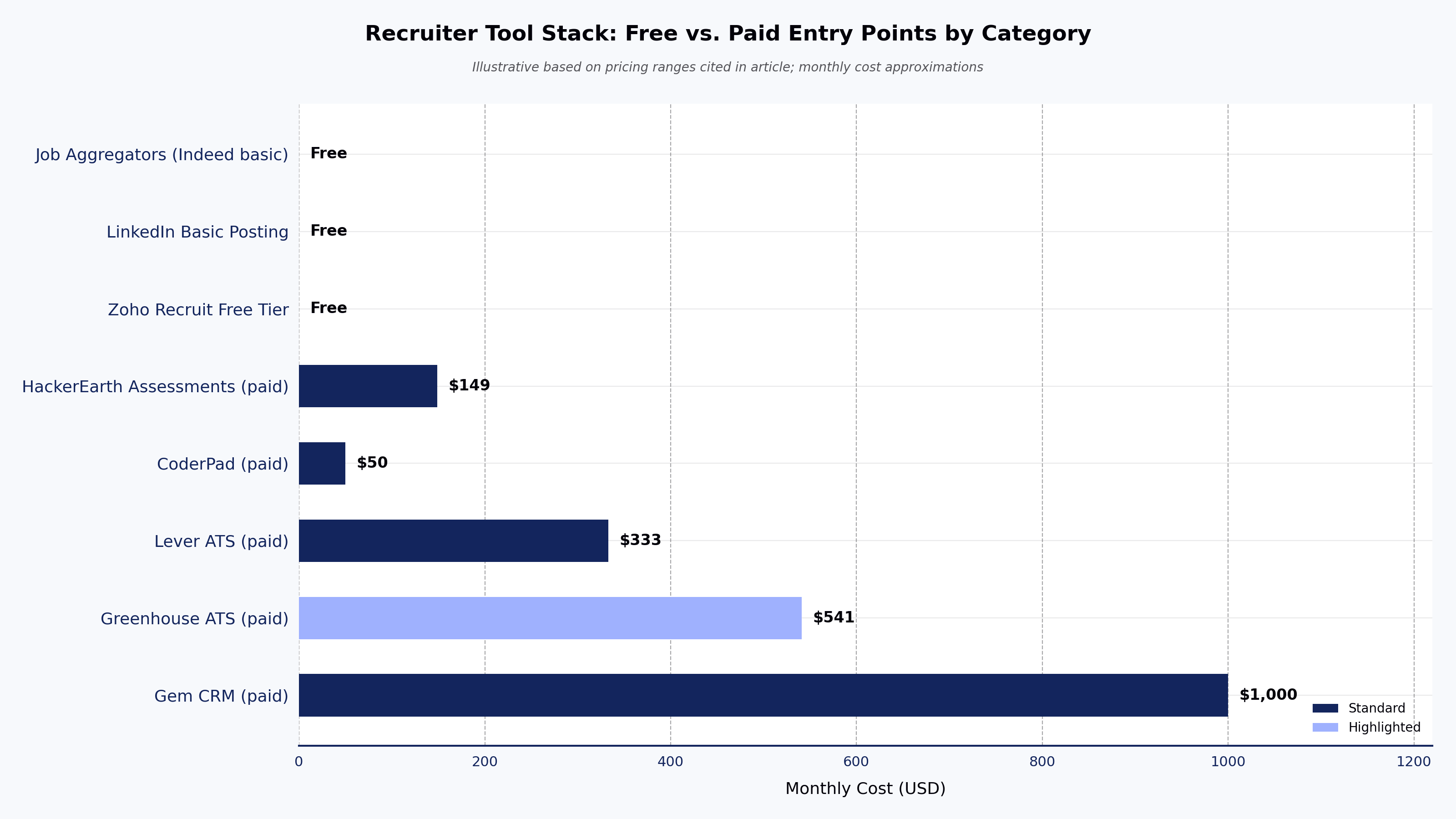Click the x-axis tick label '400'

point(670,762)
